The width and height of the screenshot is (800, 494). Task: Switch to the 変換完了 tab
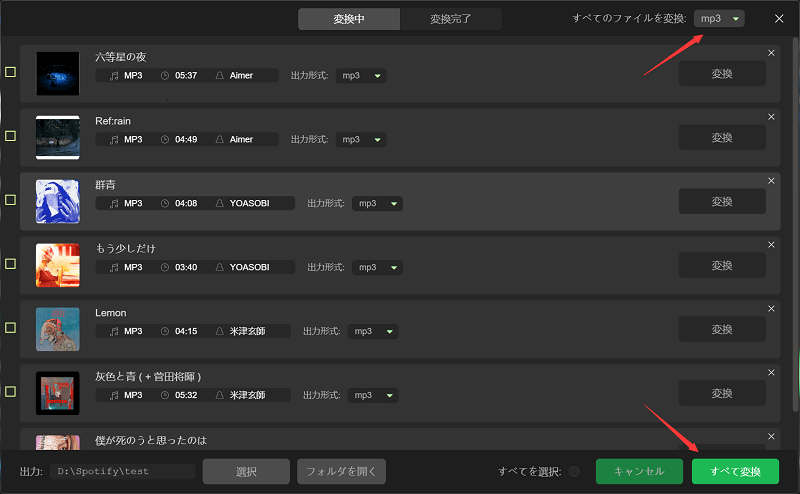click(x=451, y=19)
